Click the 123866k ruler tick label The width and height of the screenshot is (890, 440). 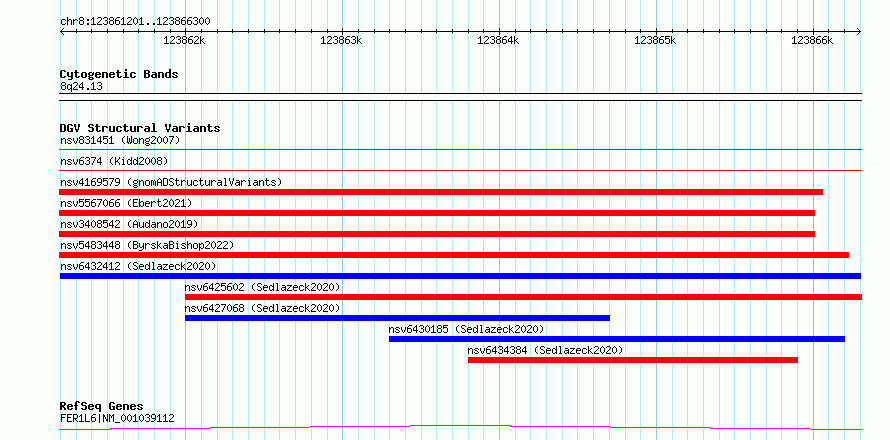click(x=812, y=40)
